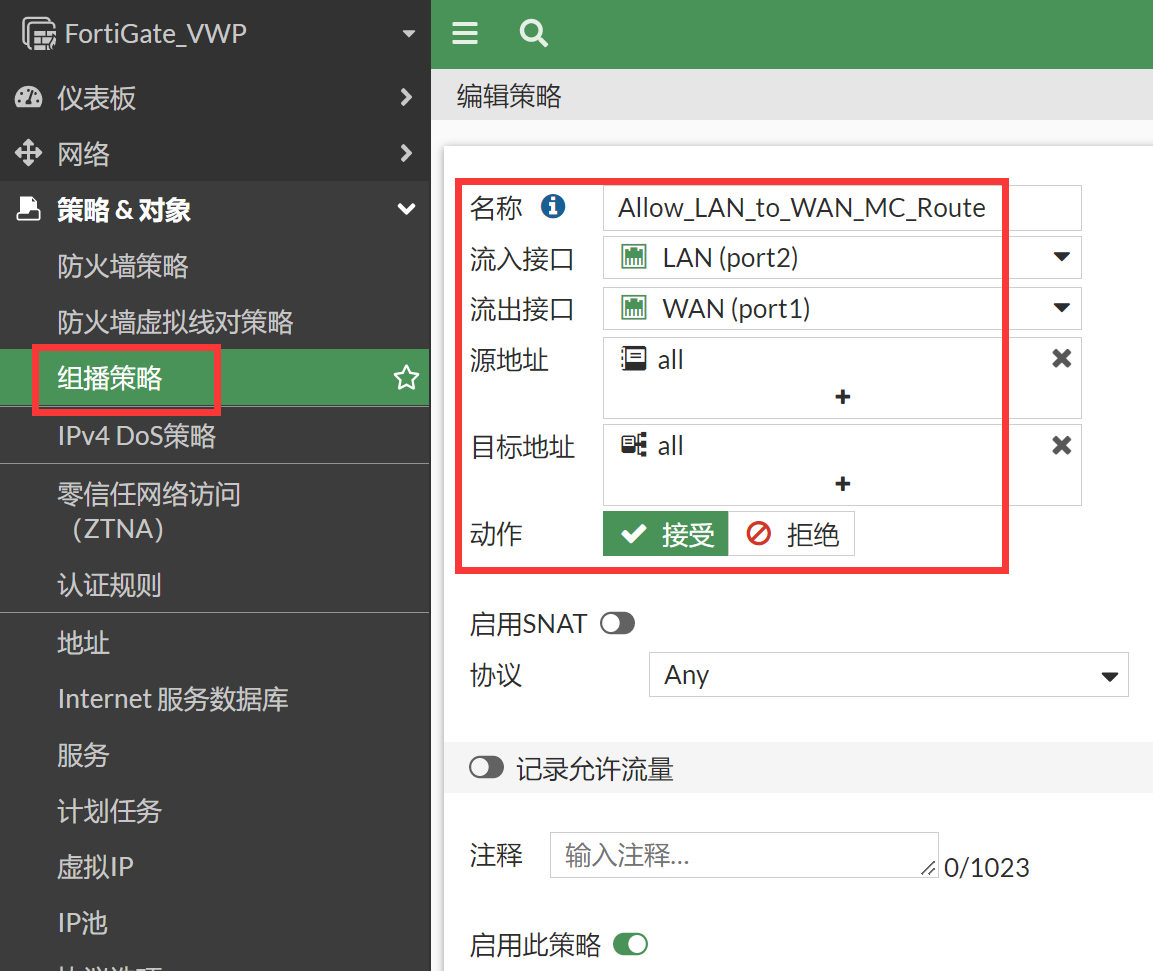
Task: Add a source address with plus icon
Action: [842, 398]
